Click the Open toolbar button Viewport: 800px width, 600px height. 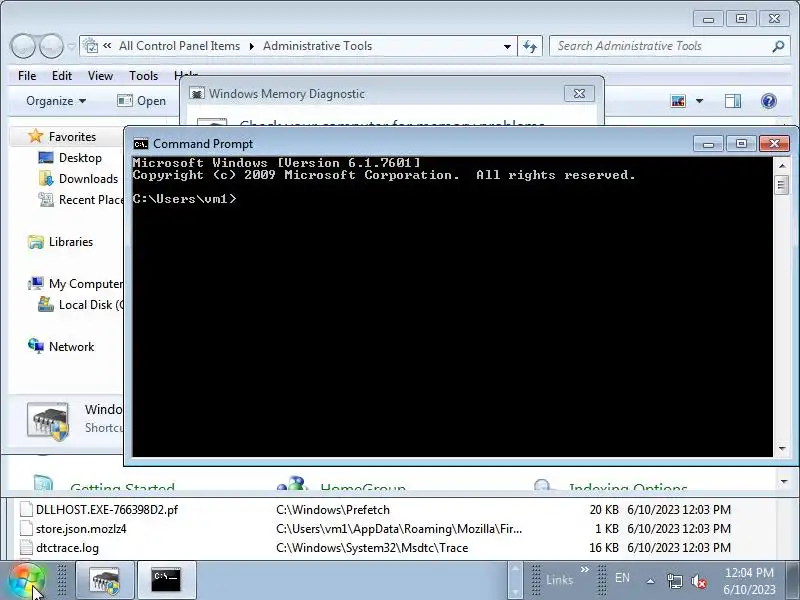pyautogui.click(x=141, y=101)
